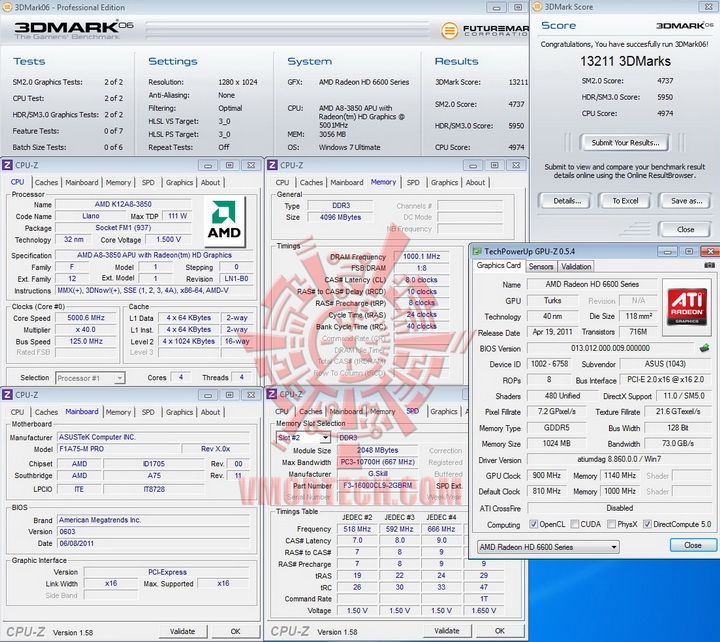Image resolution: width=720 pixels, height=642 pixels.
Task: Click the Core Voltage 1.500 V value
Action: (168, 240)
